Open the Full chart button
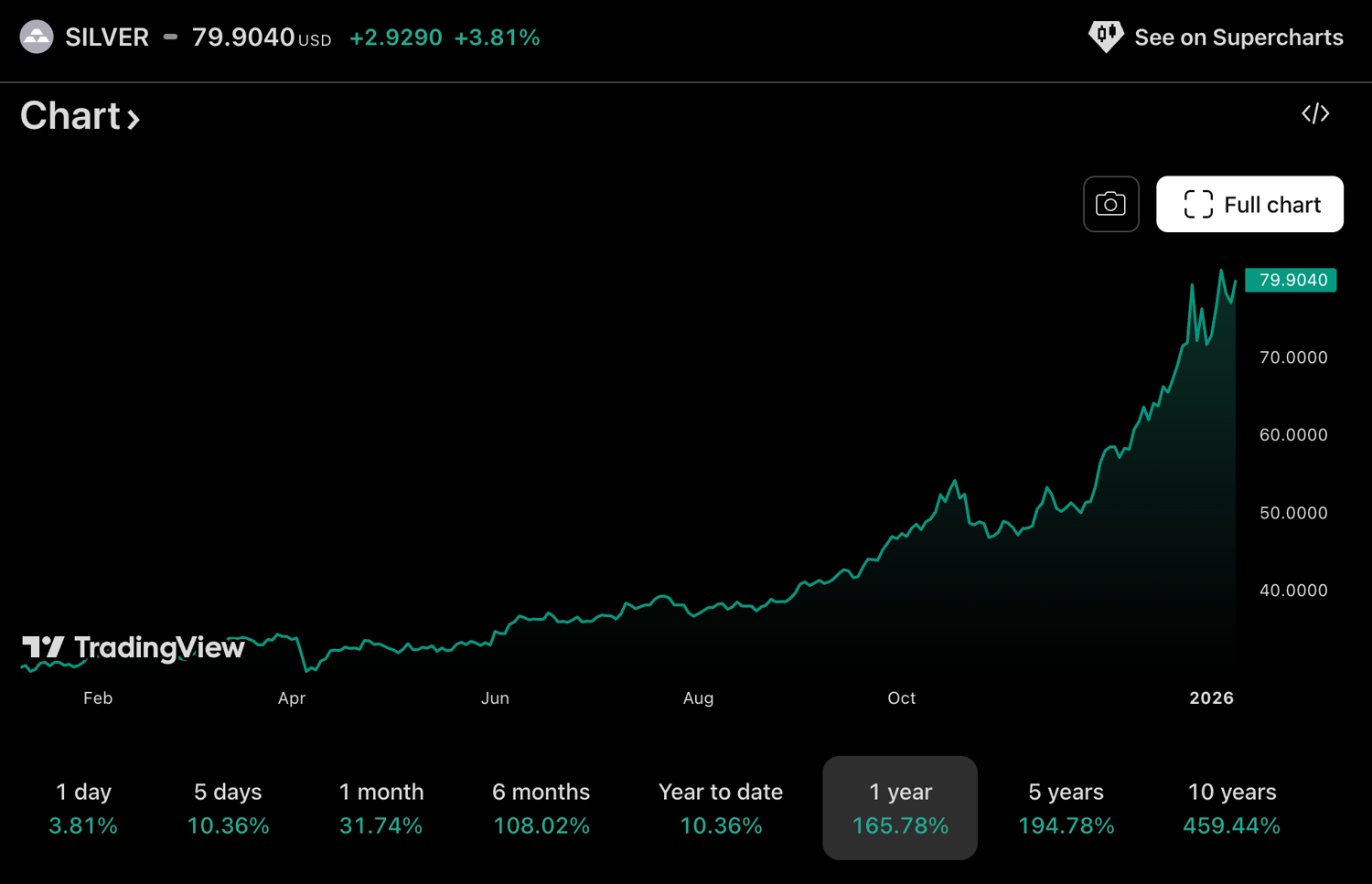 (1249, 204)
